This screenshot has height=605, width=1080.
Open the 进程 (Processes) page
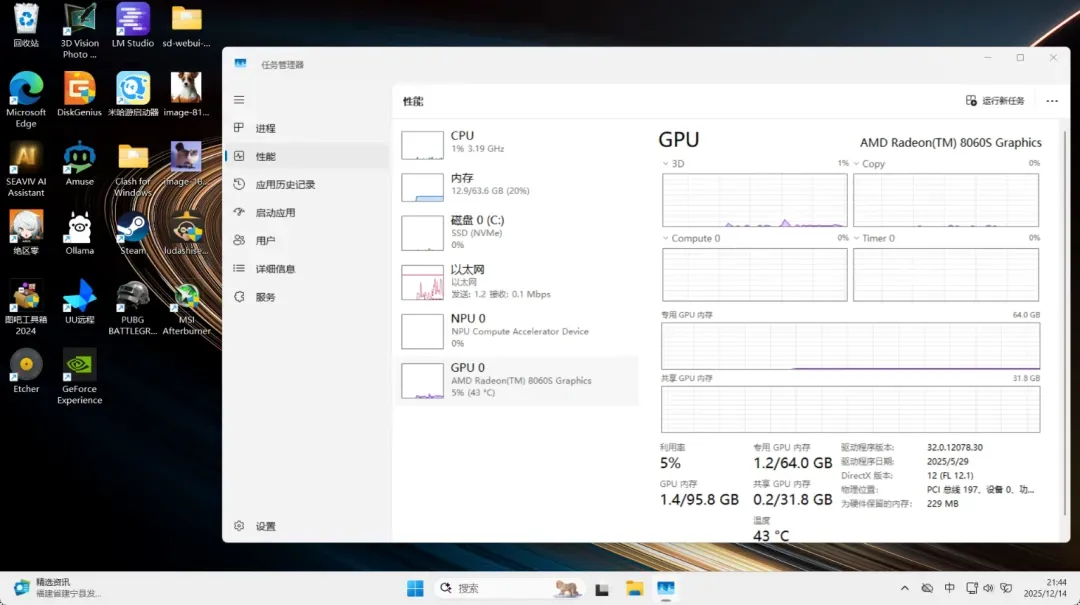(x=265, y=129)
